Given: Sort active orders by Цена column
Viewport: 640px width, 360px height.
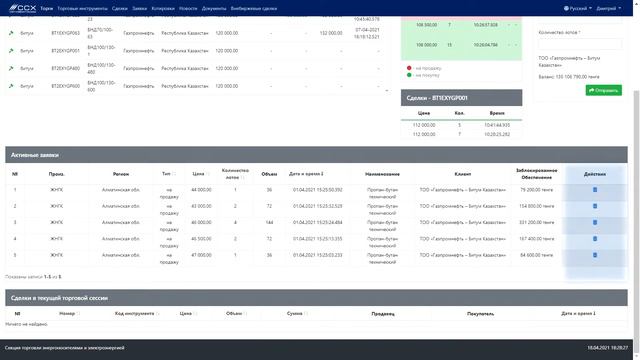Looking at the screenshot, I should [201, 174].
